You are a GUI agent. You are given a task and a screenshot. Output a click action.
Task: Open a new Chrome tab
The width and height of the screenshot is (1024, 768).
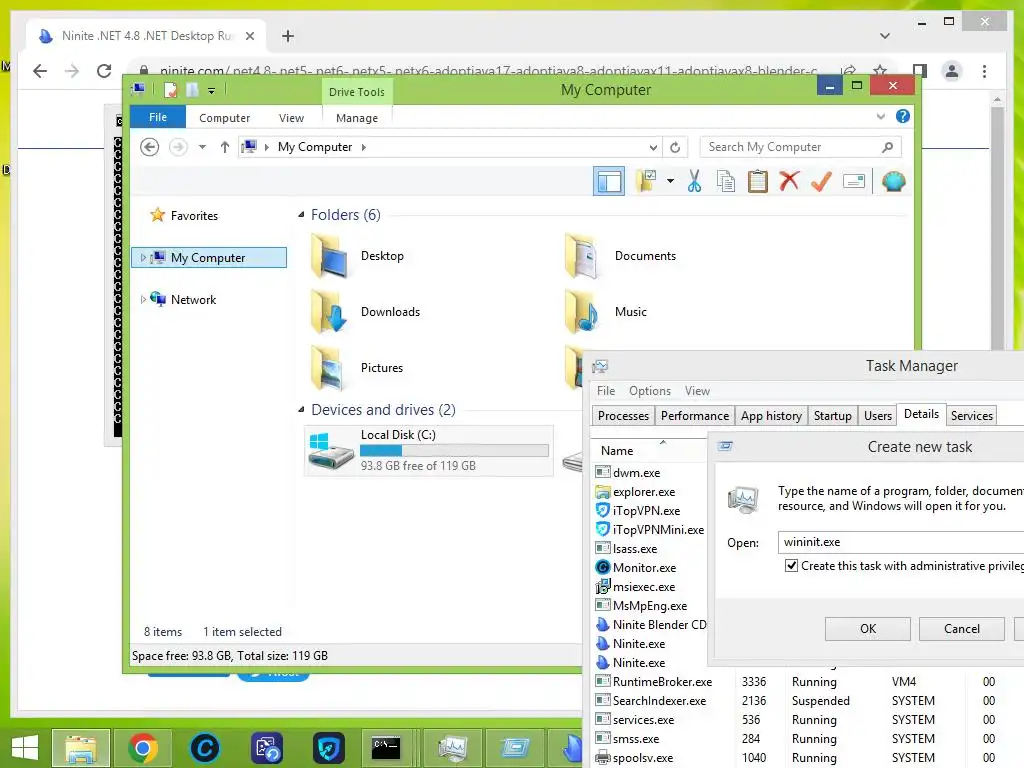(287, 36)
